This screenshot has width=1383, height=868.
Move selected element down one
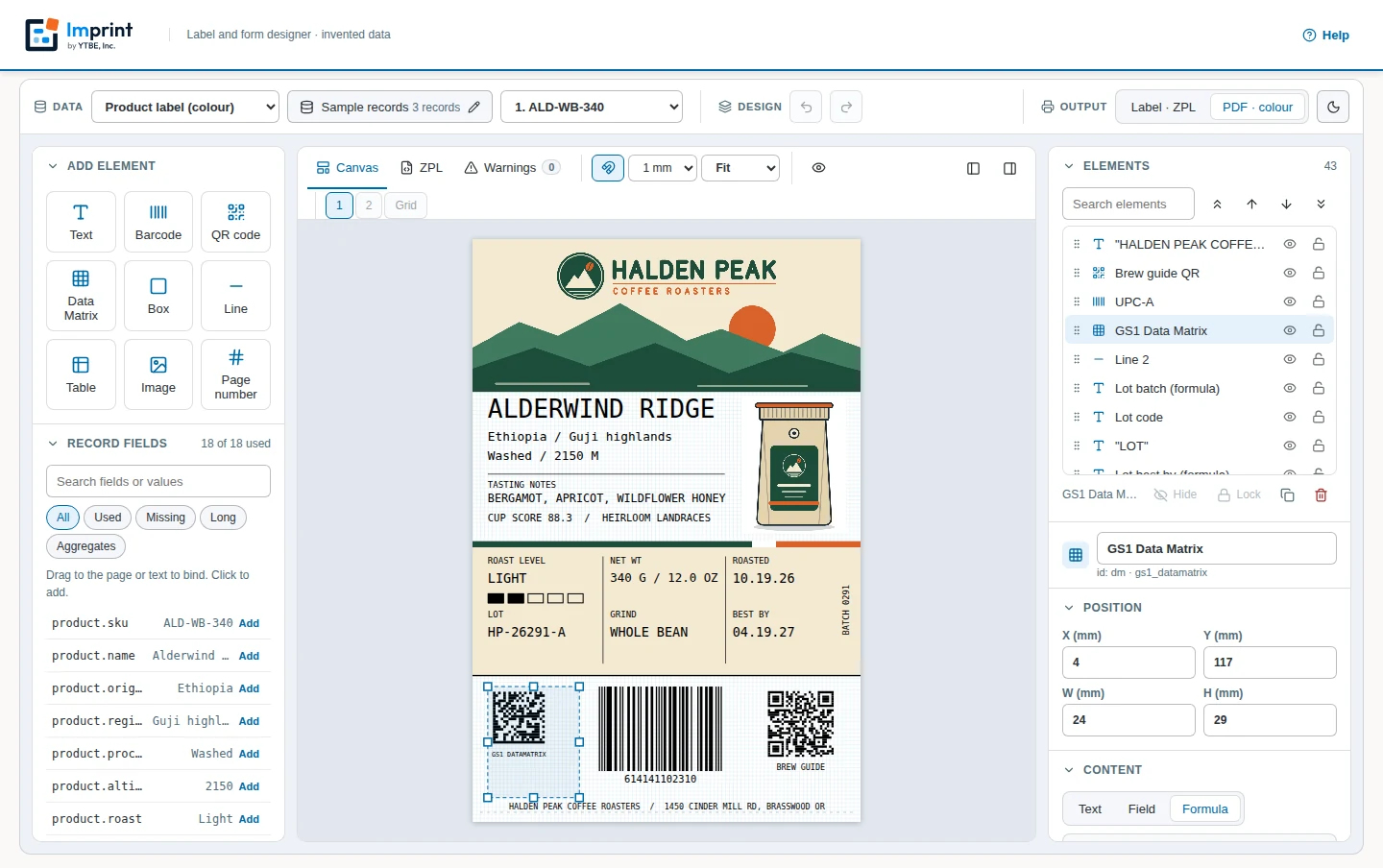tap(1286, 204)
